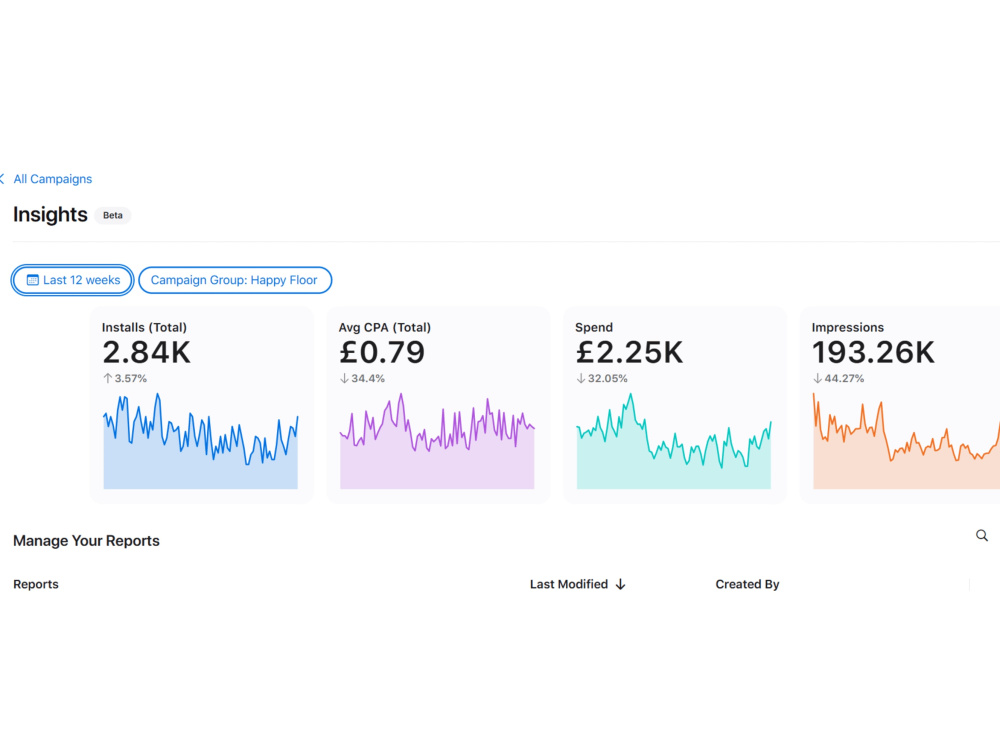
Task: Click the back chevron beside All Campaigns
Action: [3, 179]
